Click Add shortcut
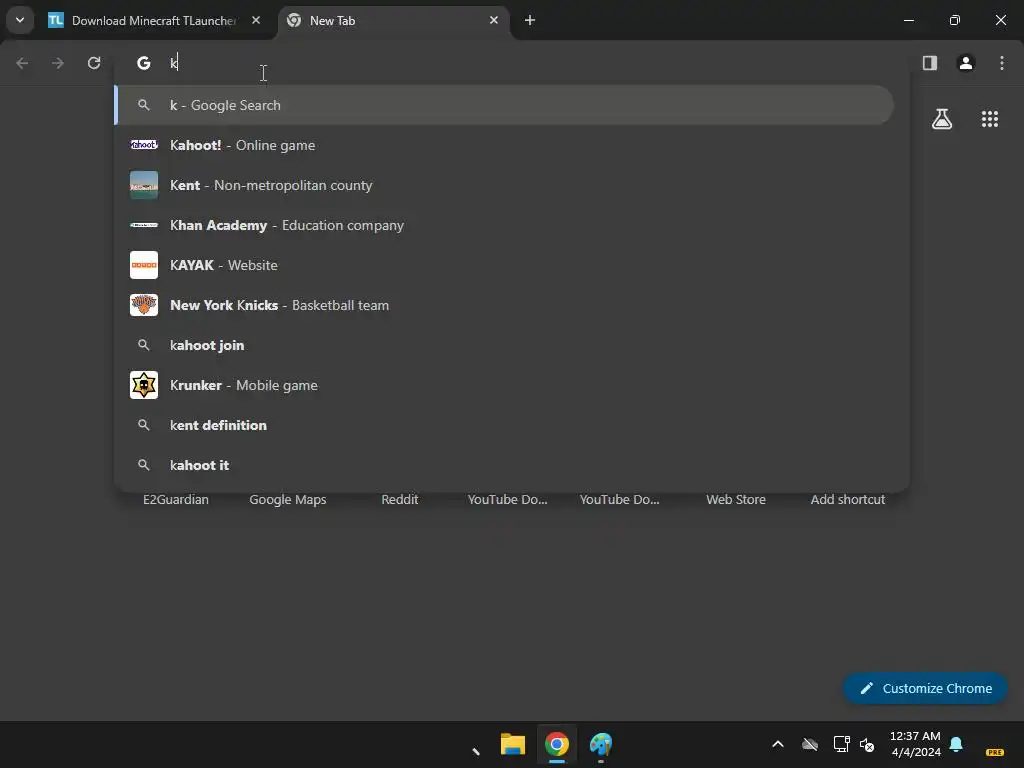Viewport: 1024px width, 768px height. [x=848, y=500]
